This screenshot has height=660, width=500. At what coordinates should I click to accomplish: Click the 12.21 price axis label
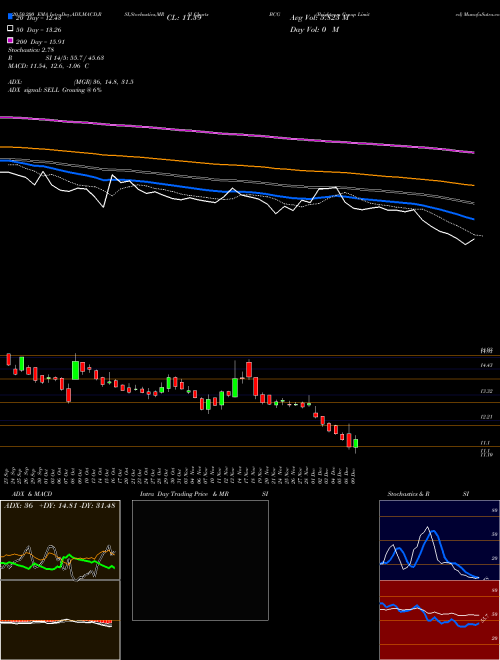coord(487,417)
